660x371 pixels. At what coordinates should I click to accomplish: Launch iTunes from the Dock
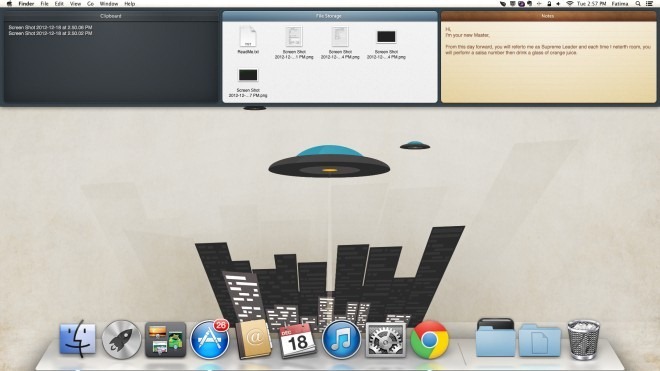[x=341, y=339]
